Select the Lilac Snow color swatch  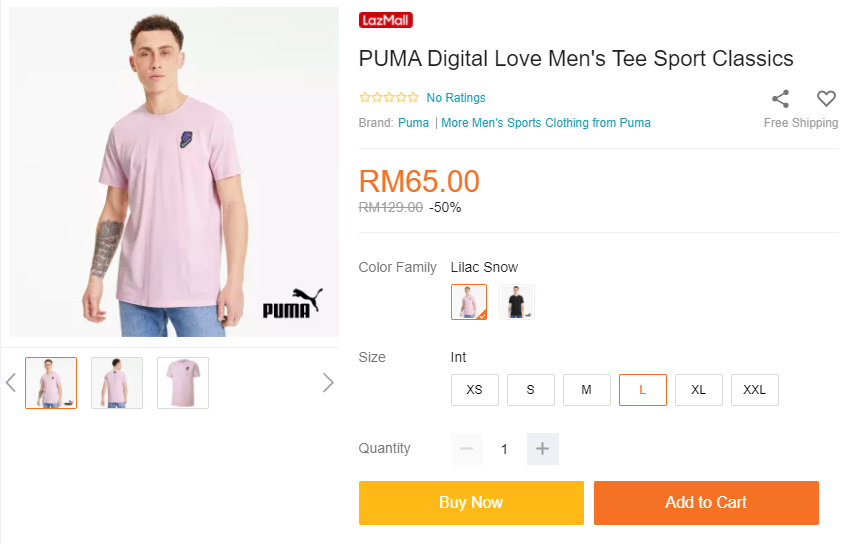pos(468,302)
